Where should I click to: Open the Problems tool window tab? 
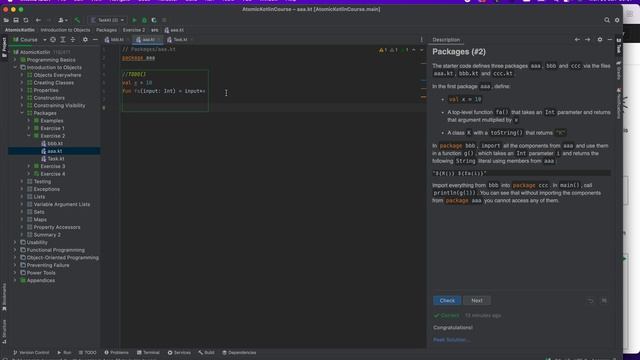116,353
